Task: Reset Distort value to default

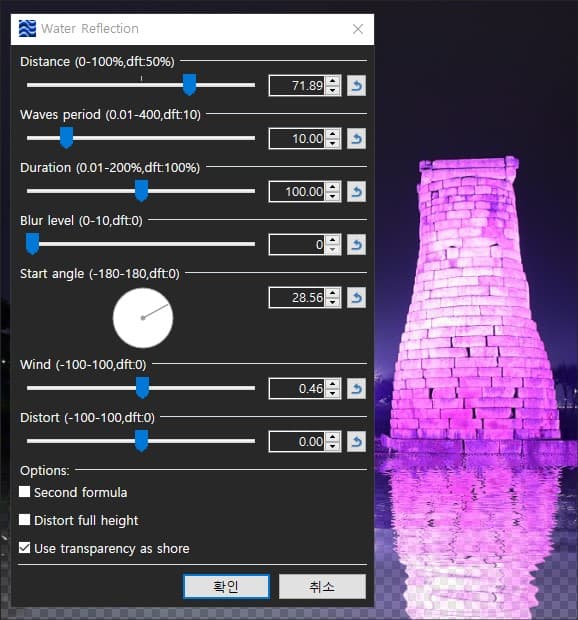Action: click(x=356, y=441)
